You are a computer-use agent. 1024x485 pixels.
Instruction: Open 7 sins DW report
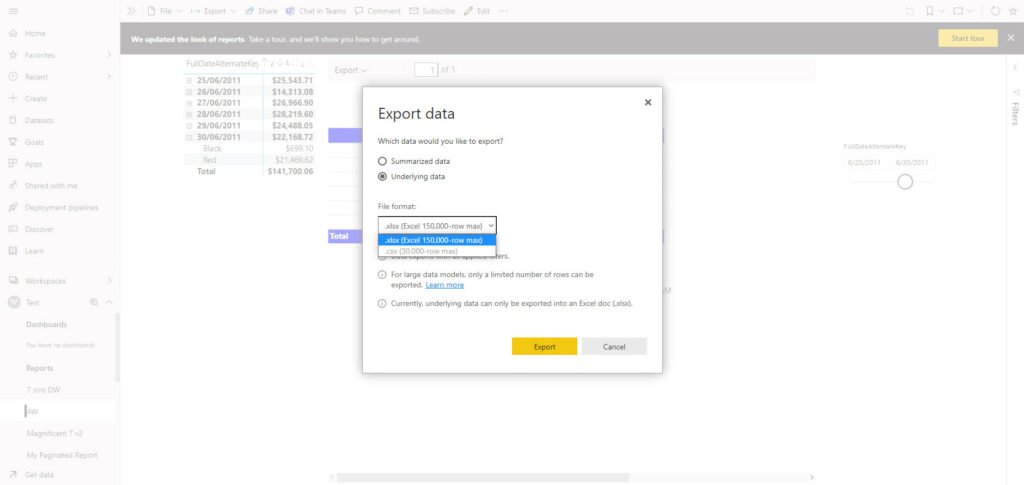[43, 390]
